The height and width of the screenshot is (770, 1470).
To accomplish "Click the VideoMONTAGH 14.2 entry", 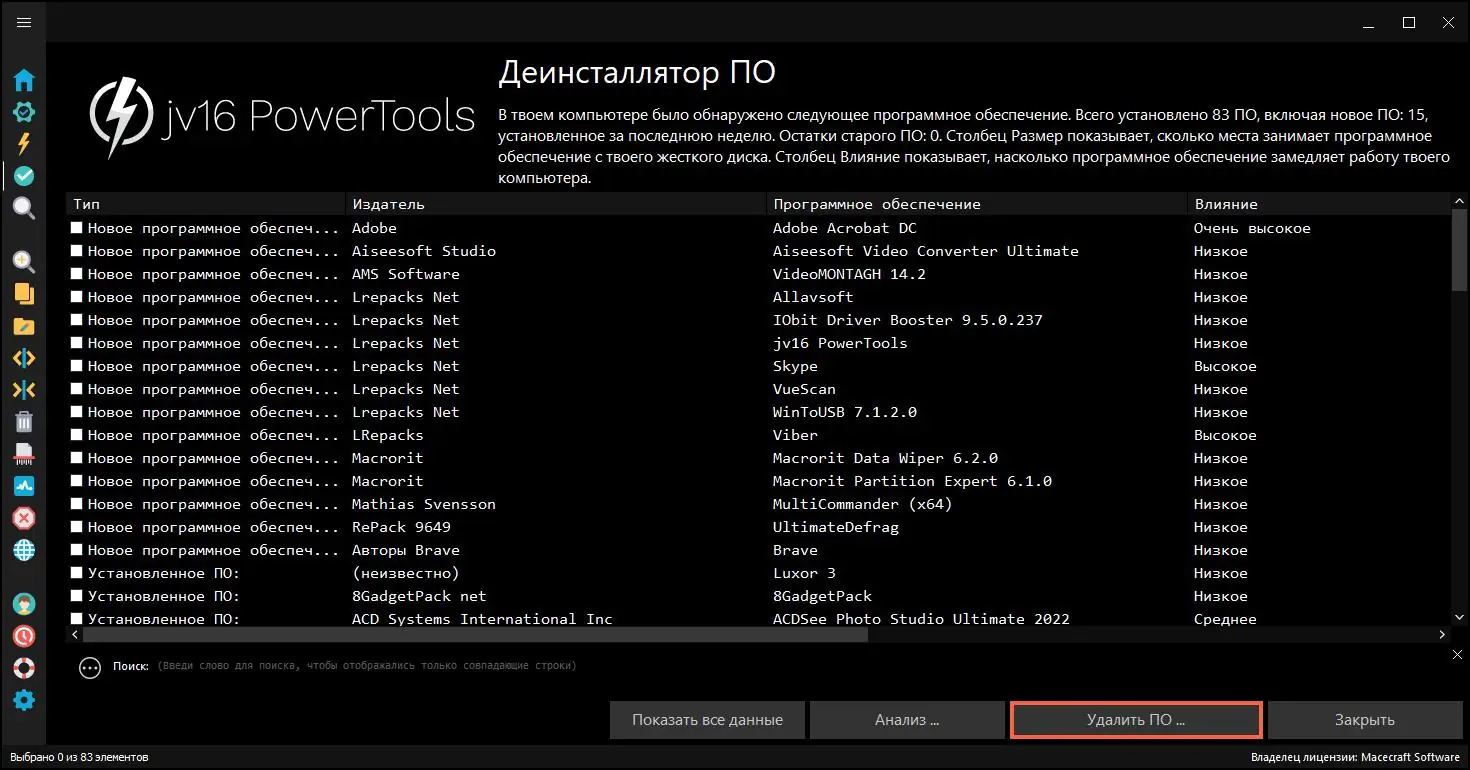I will [x=849, y=274].
